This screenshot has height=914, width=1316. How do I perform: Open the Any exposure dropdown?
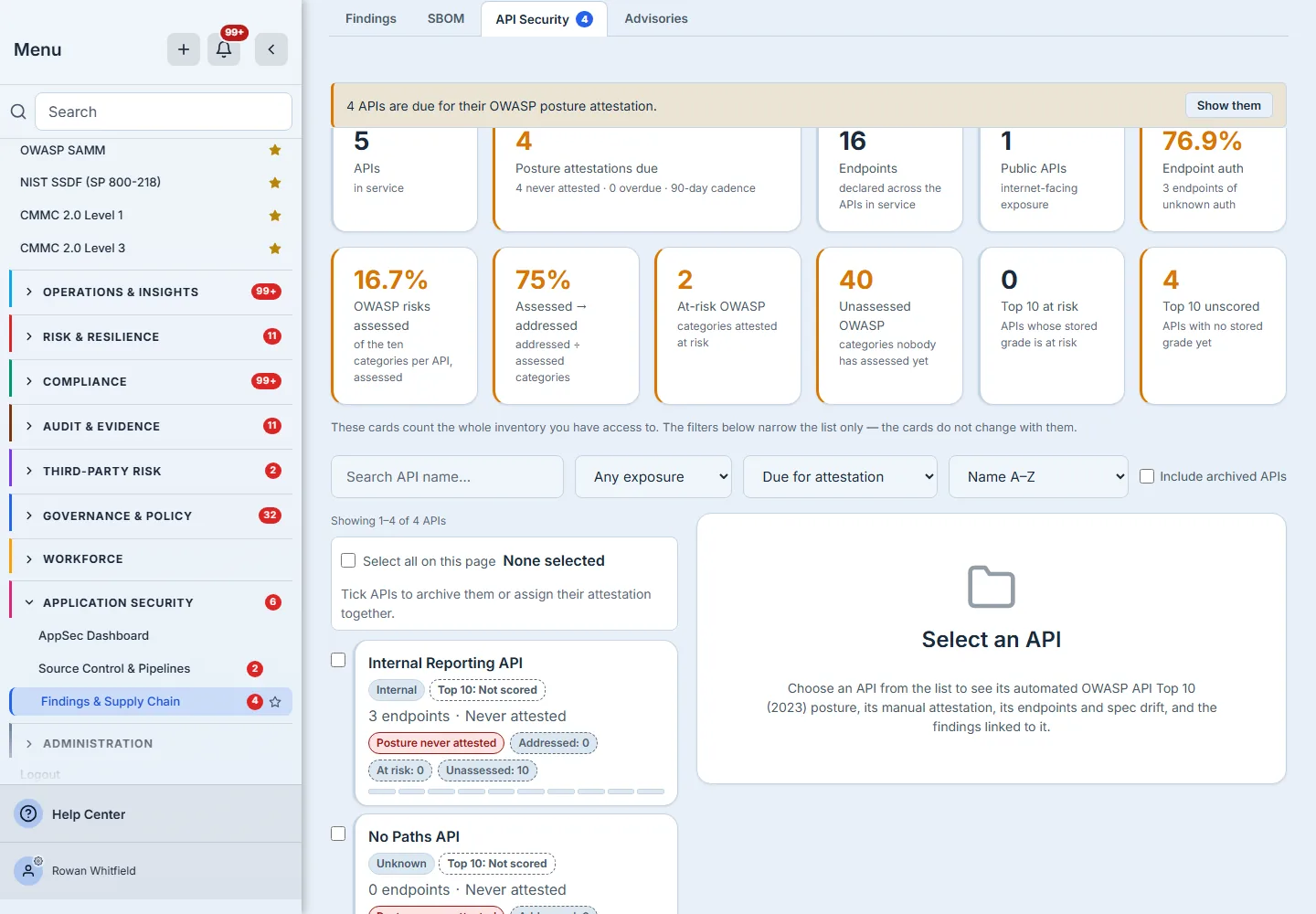click(x=653, y=477)
